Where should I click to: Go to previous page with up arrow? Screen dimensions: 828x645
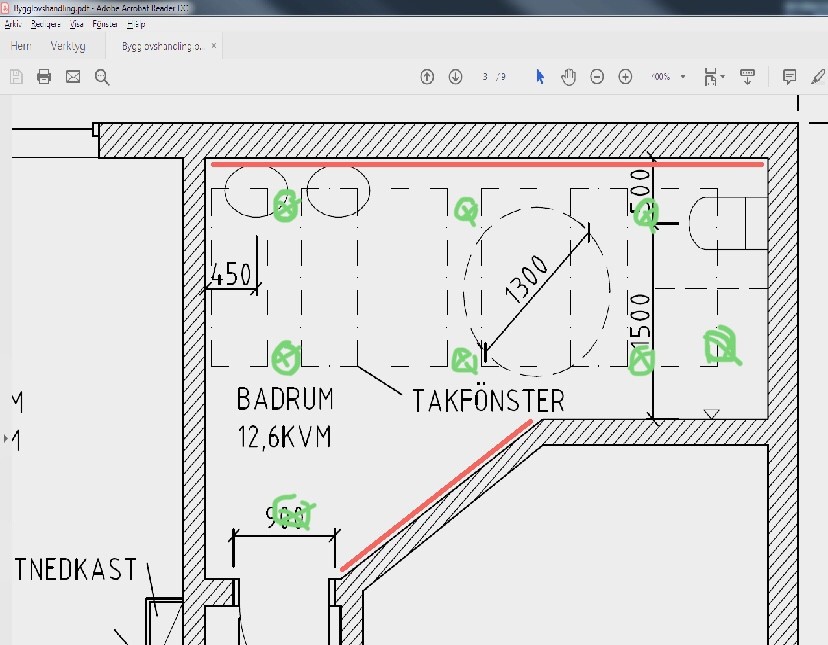point(427,77)
